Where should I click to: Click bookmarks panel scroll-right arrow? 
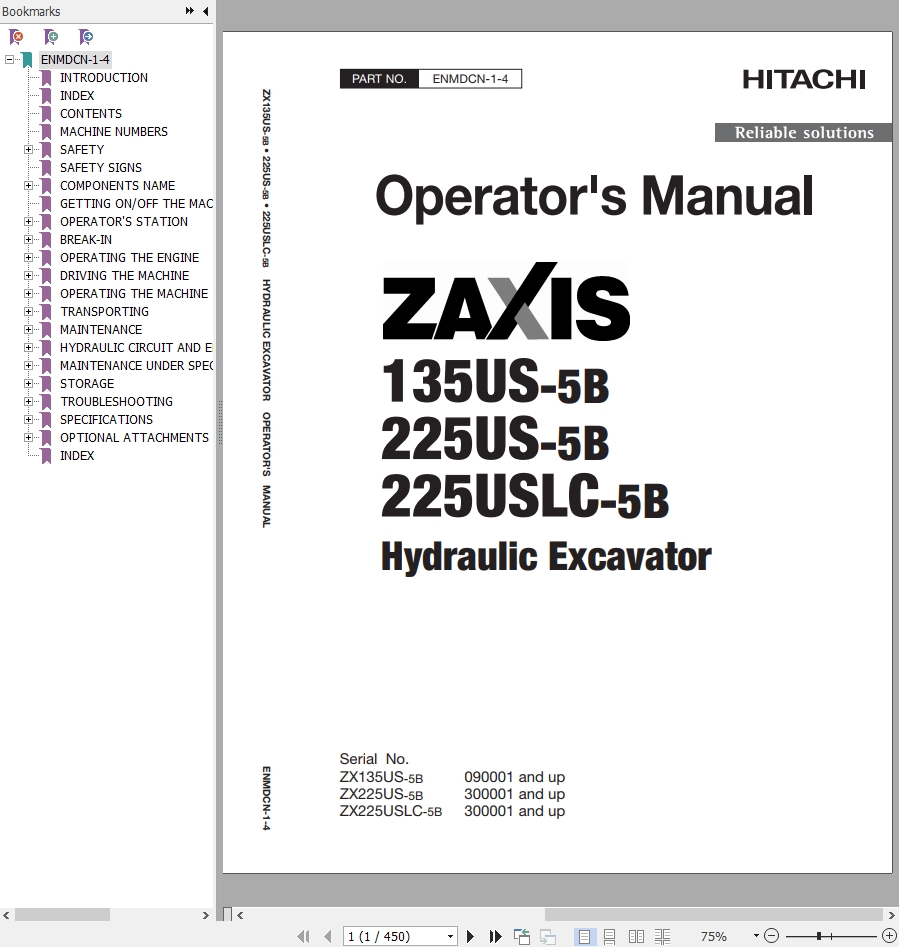205,915
